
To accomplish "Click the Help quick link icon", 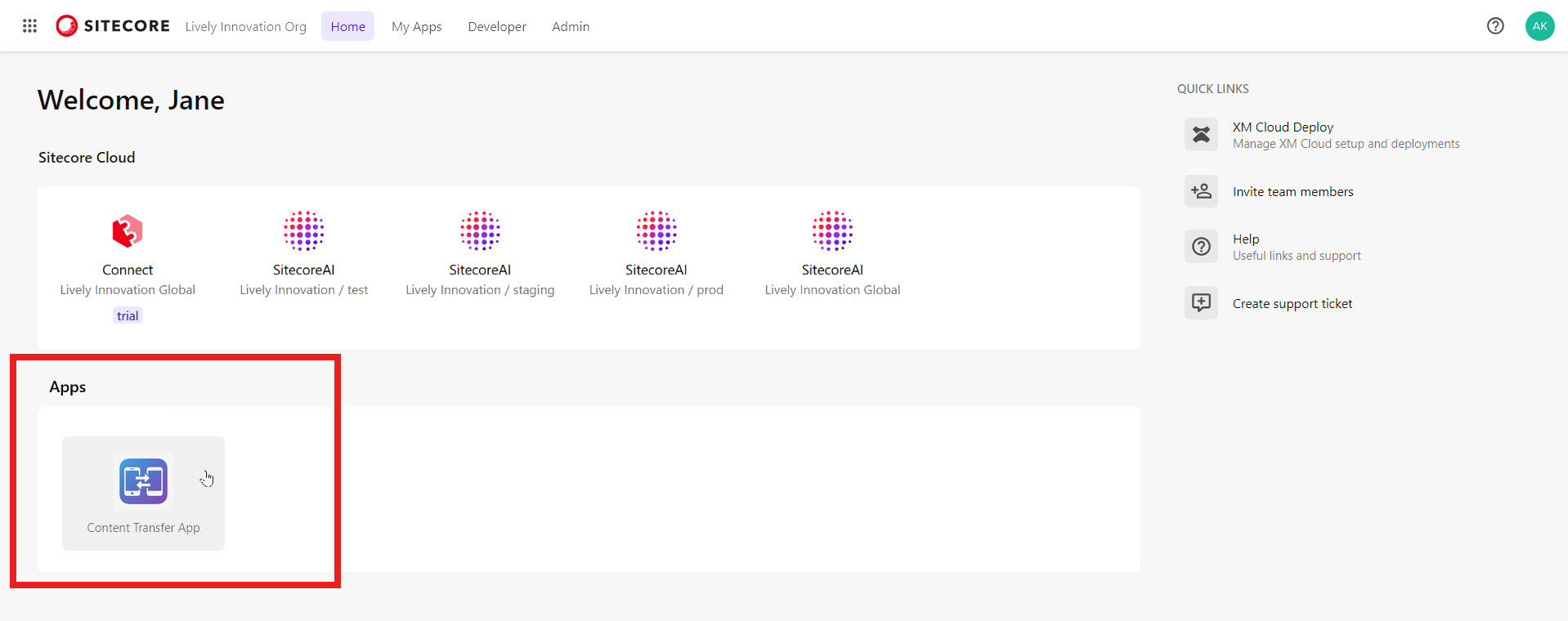I will (x=1201, y=247).
